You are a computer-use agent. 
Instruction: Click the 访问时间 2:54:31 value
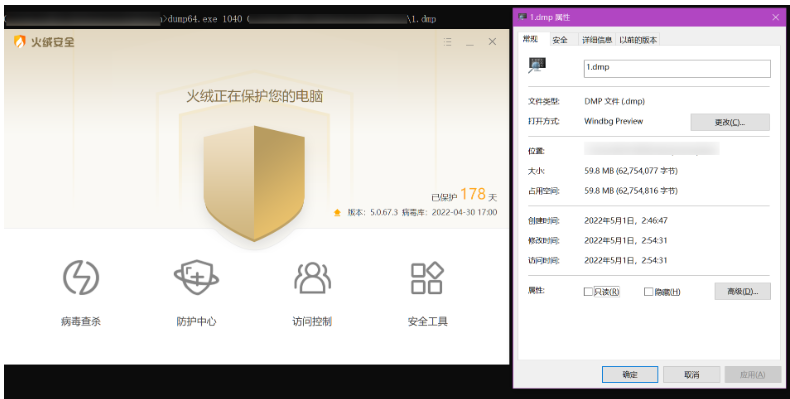[626, 260]
